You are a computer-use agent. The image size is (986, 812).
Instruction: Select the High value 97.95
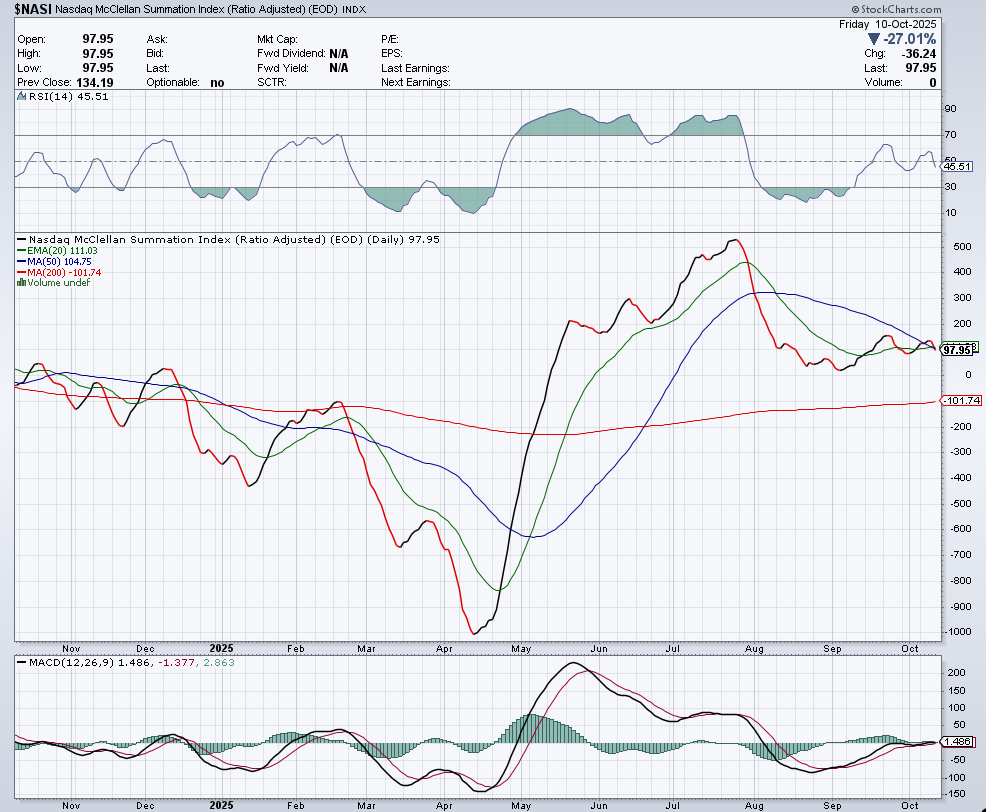coord(97,53)
